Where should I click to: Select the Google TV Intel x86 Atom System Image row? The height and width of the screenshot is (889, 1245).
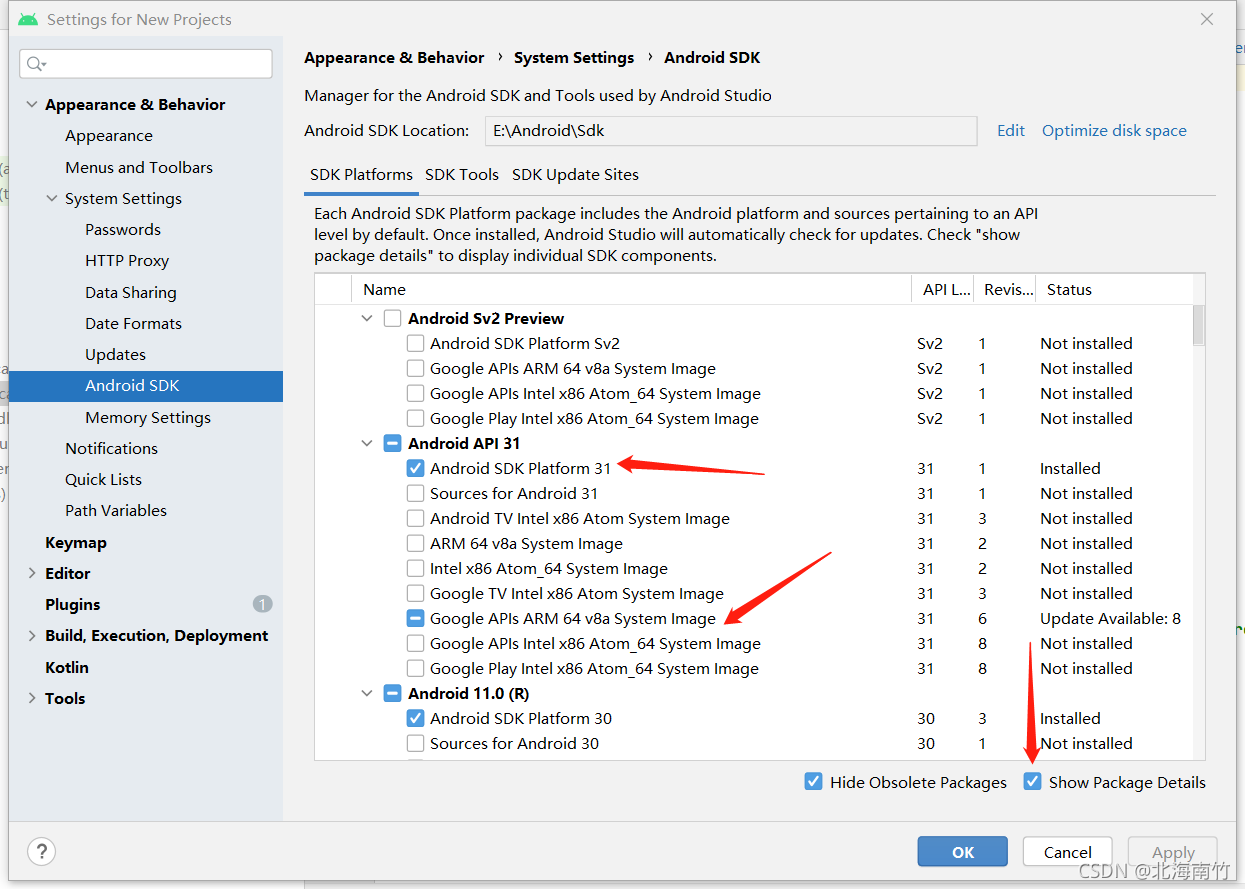click(754, 593)
